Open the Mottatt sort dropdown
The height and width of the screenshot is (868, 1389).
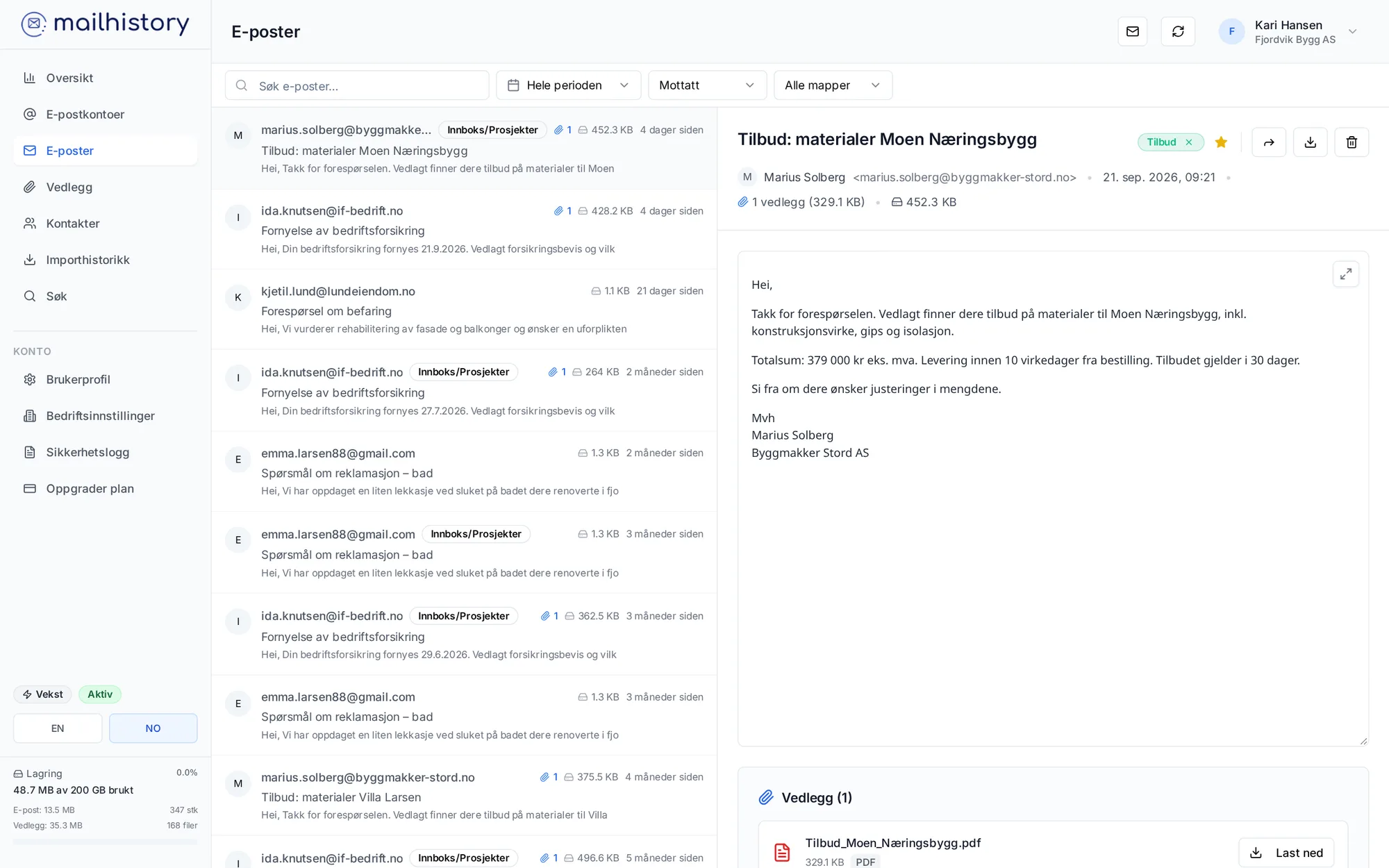(707, 85)
